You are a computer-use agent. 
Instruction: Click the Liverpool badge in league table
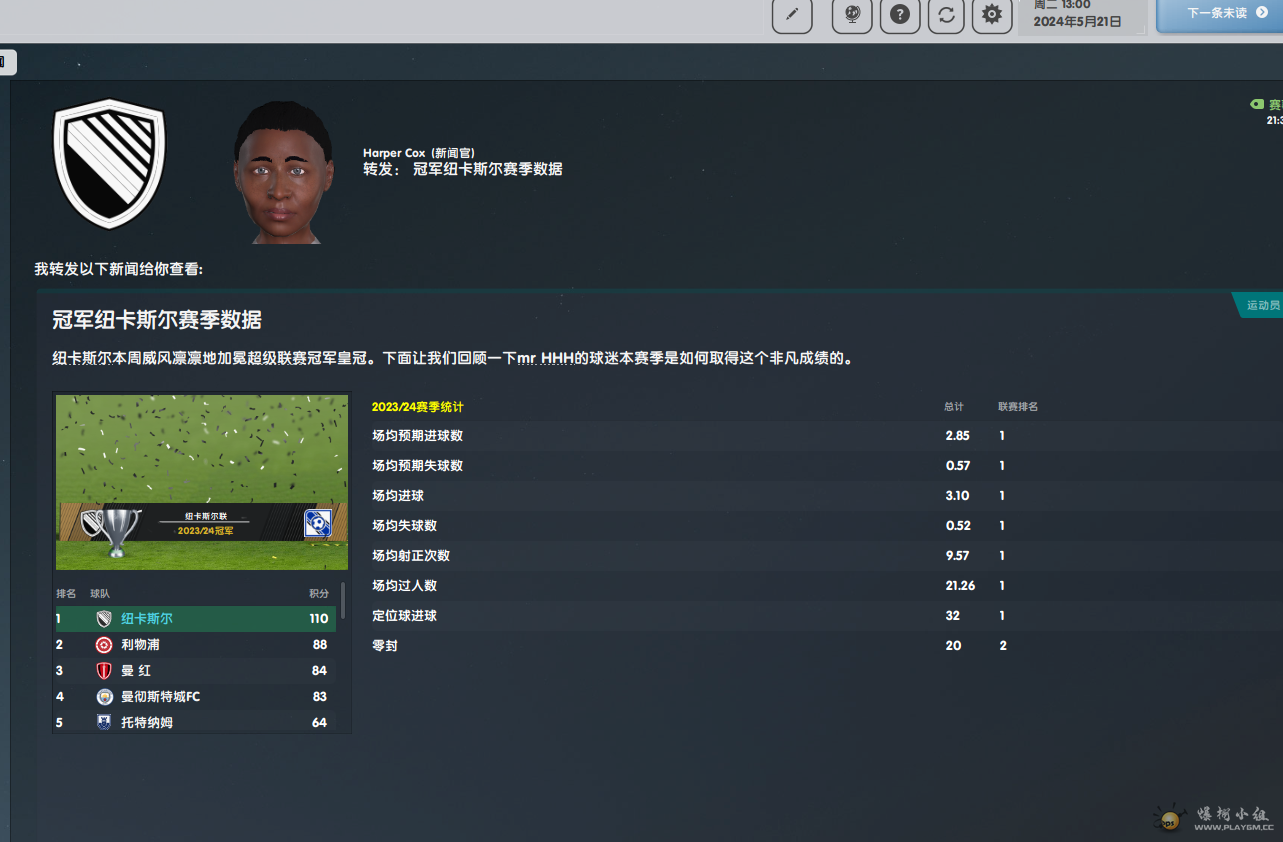pos(104,645)
